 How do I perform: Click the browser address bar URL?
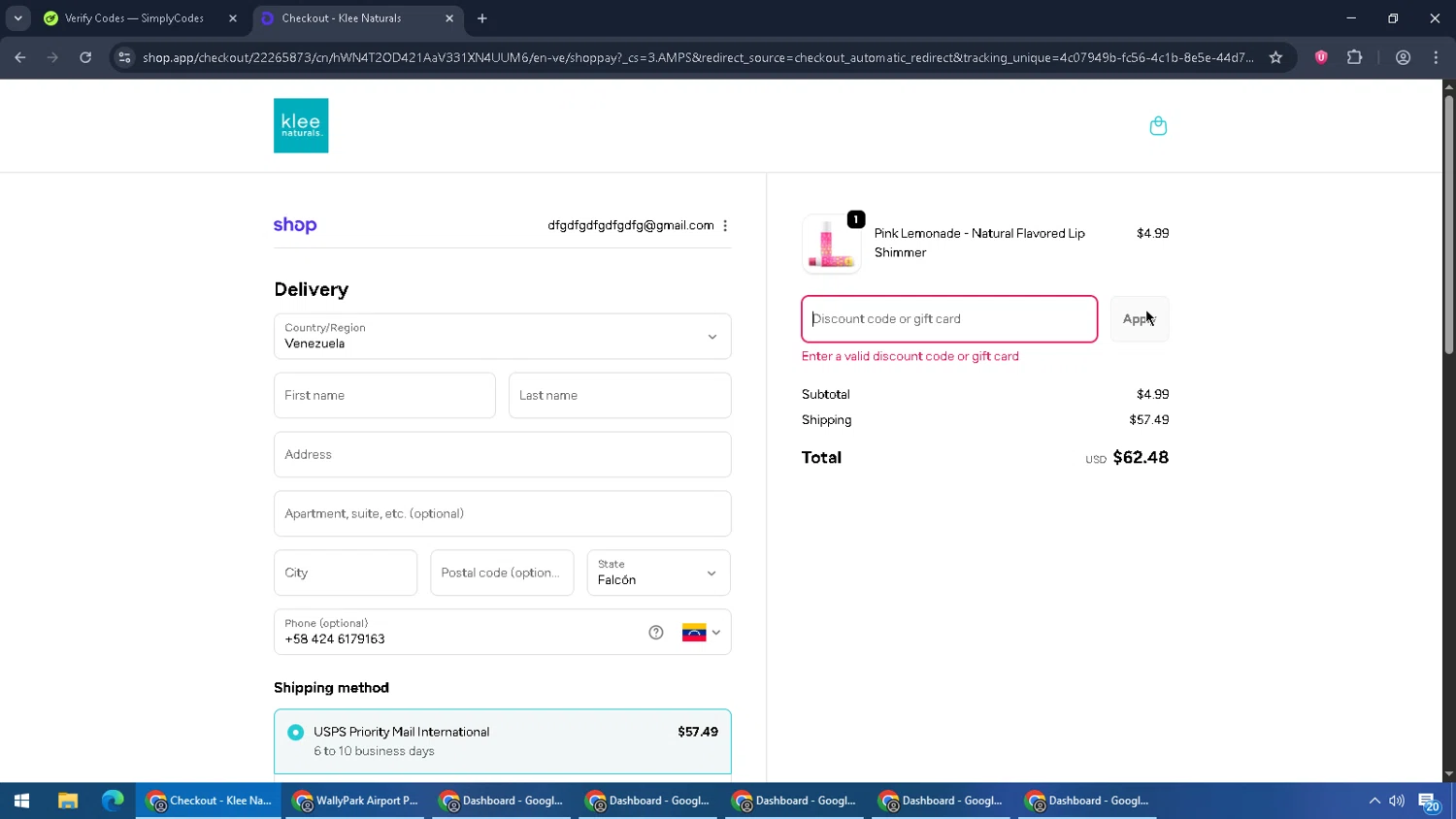[698, 57]
